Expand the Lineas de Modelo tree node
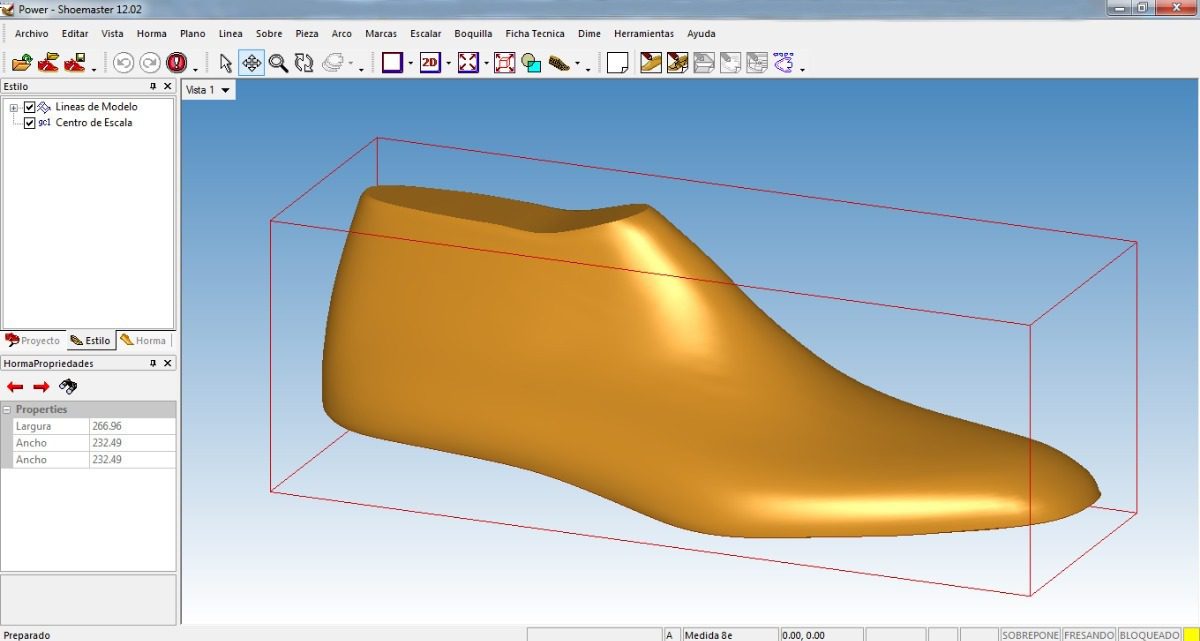 (14, 107)
